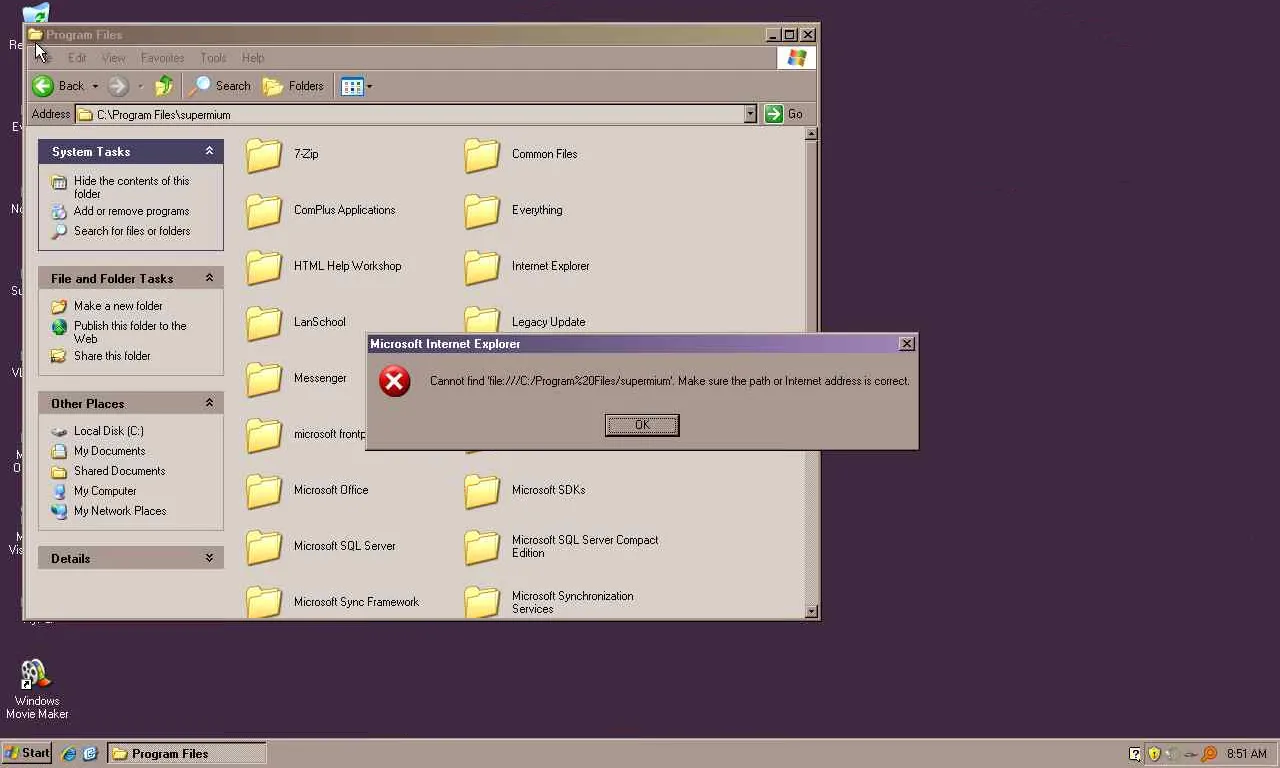The height and width of the screenshot is (768, 1280).
Task: Open Shared Documents from Other Places
Action: tap(120, 471)
